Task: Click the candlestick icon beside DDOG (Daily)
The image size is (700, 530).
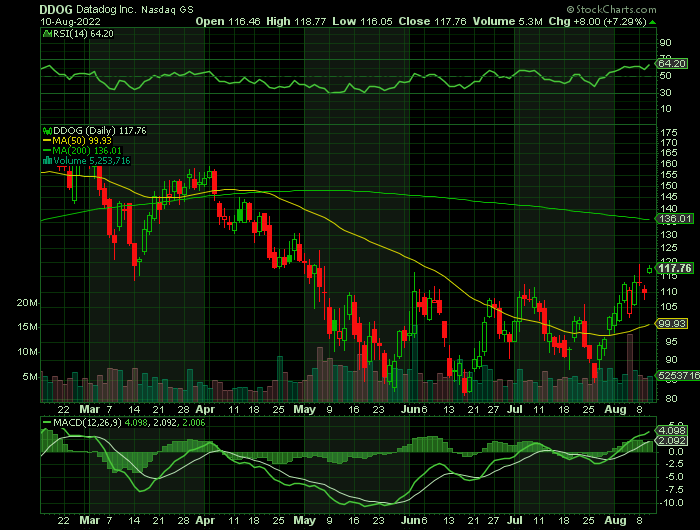Action: 47,131
